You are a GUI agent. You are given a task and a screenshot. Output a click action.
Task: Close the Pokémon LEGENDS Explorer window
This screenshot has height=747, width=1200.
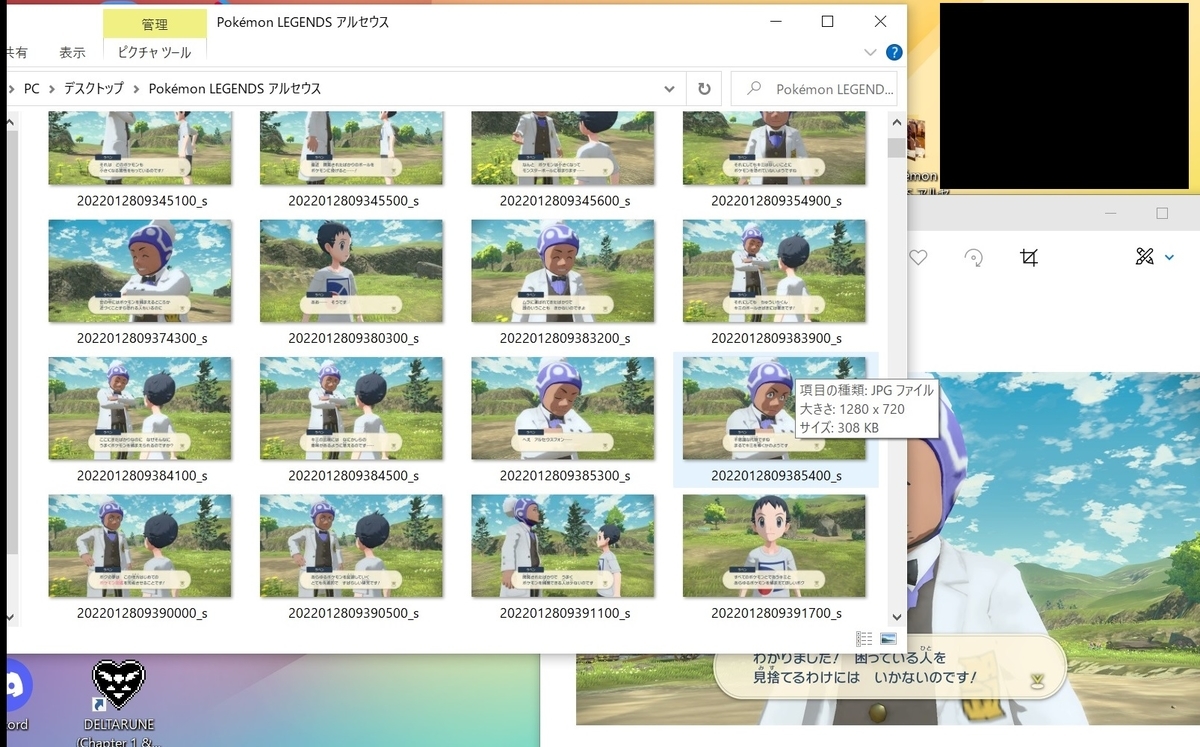coord(880,22)
